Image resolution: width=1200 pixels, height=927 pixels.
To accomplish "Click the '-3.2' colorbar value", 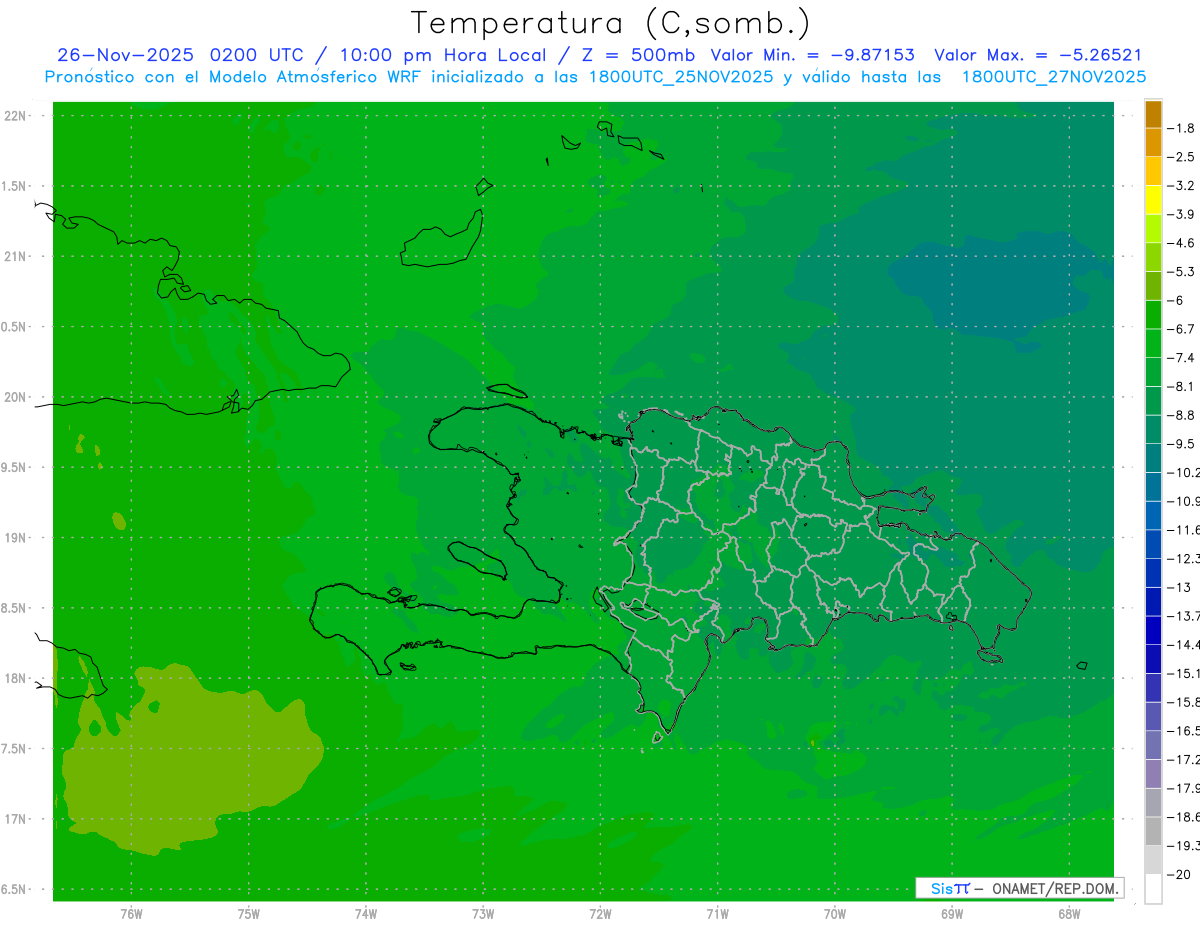I will tap(1180, 185).
